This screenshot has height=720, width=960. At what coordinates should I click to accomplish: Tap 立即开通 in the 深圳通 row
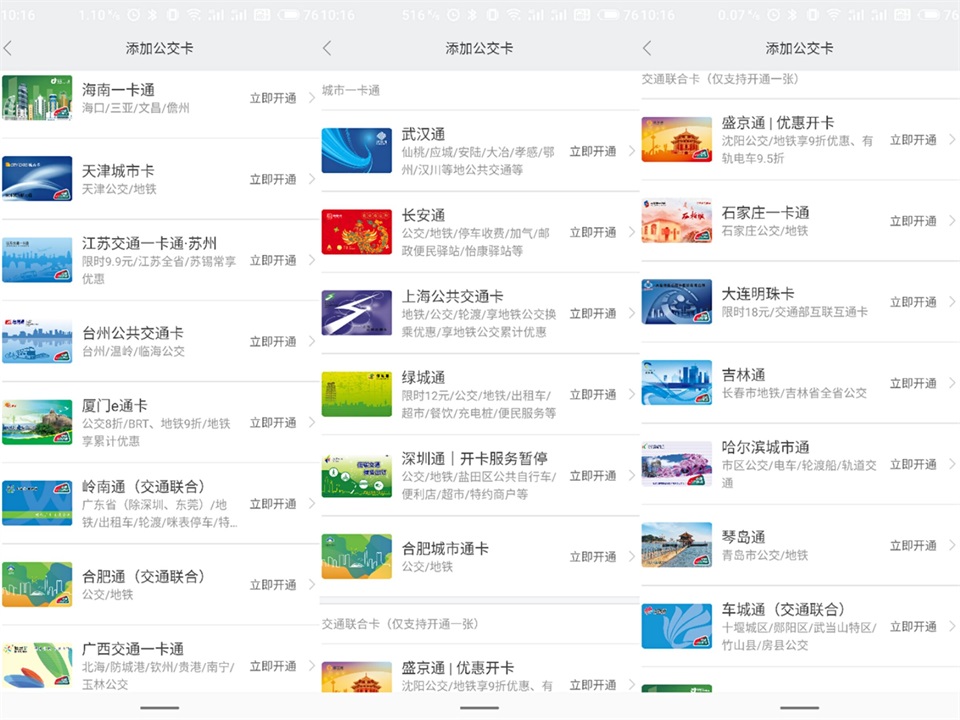coord(593,476)
